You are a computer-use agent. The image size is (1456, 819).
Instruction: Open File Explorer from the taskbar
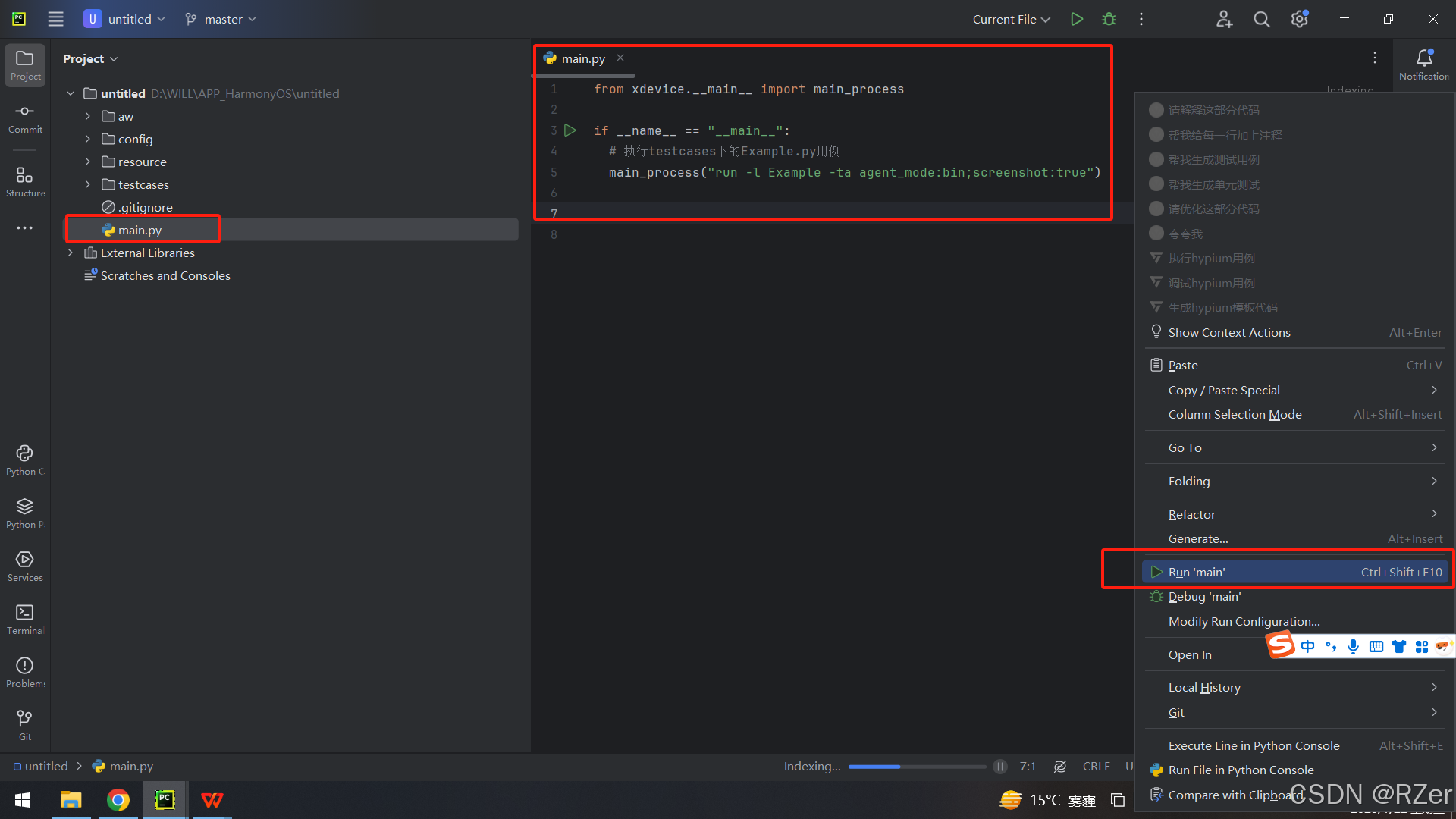point(71,800)
